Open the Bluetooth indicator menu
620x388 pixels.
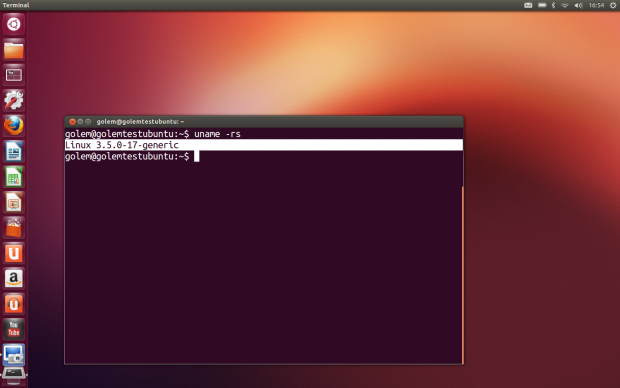click(554, 5)
